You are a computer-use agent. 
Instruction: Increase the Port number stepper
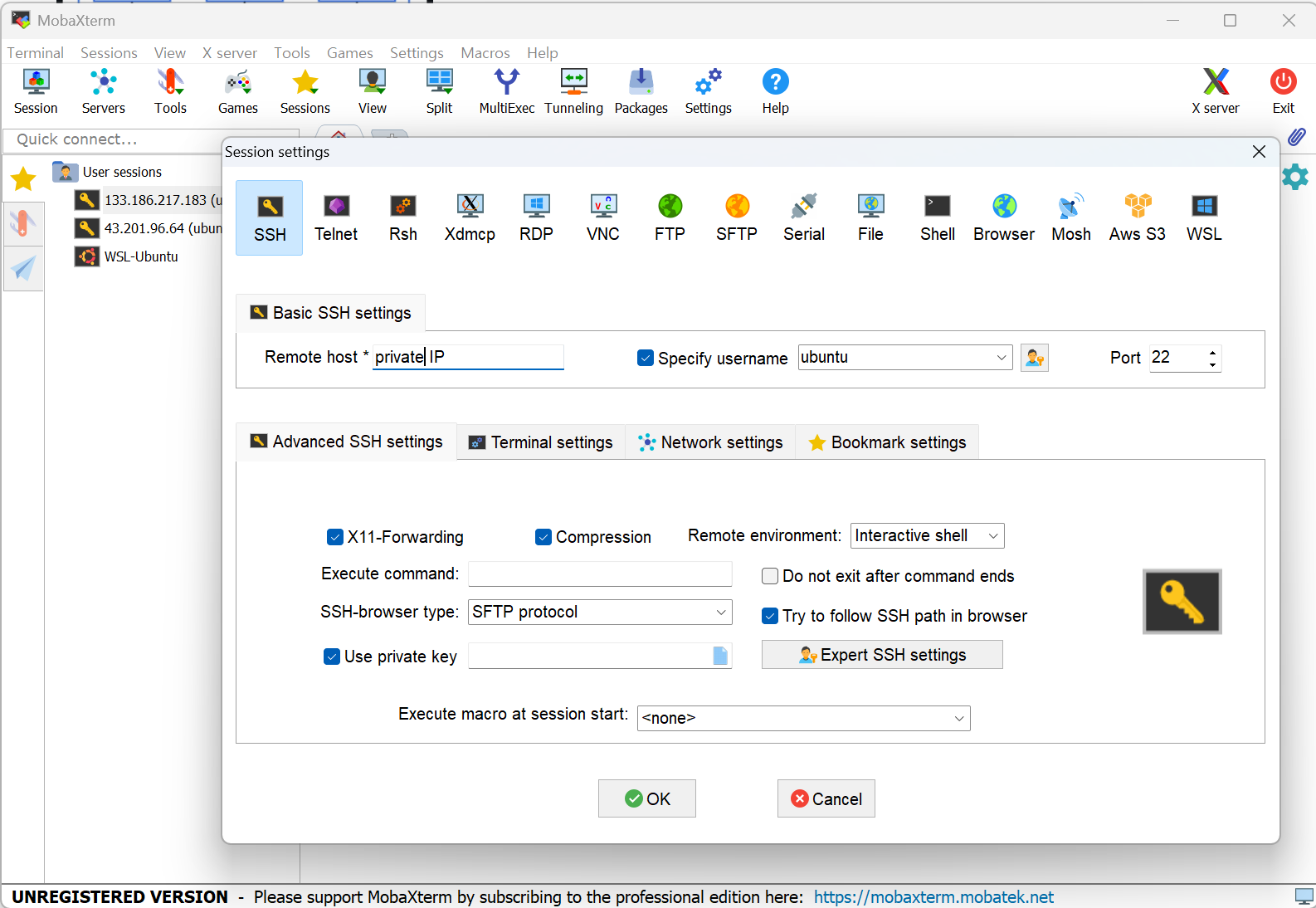coord(1212,352)
